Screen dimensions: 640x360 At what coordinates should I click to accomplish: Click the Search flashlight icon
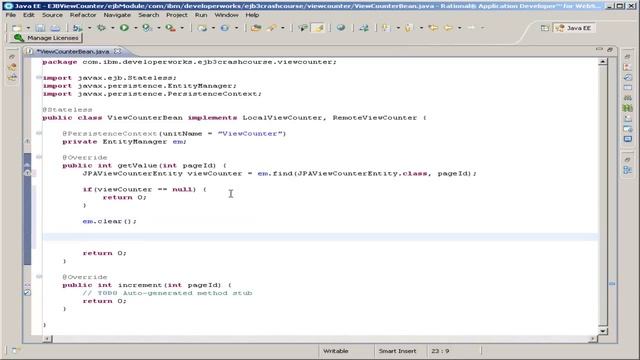pyautogui.click(x=271, y=28)
